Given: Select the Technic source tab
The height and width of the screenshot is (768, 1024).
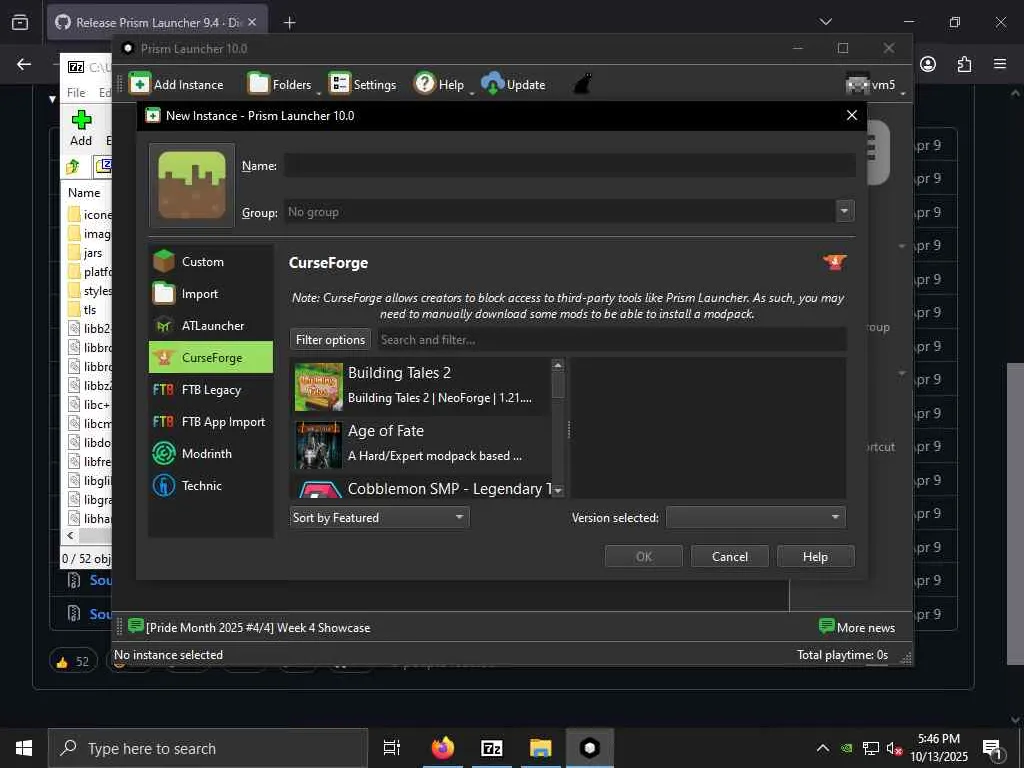Looking at the screenshot, I should (x=211, y=485).
